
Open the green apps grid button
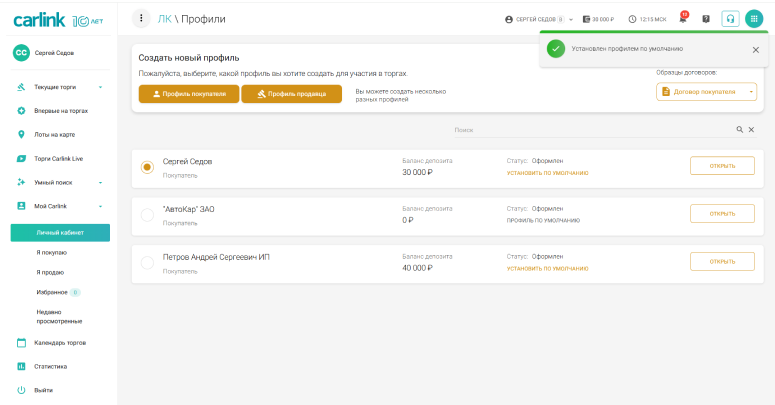753,19
